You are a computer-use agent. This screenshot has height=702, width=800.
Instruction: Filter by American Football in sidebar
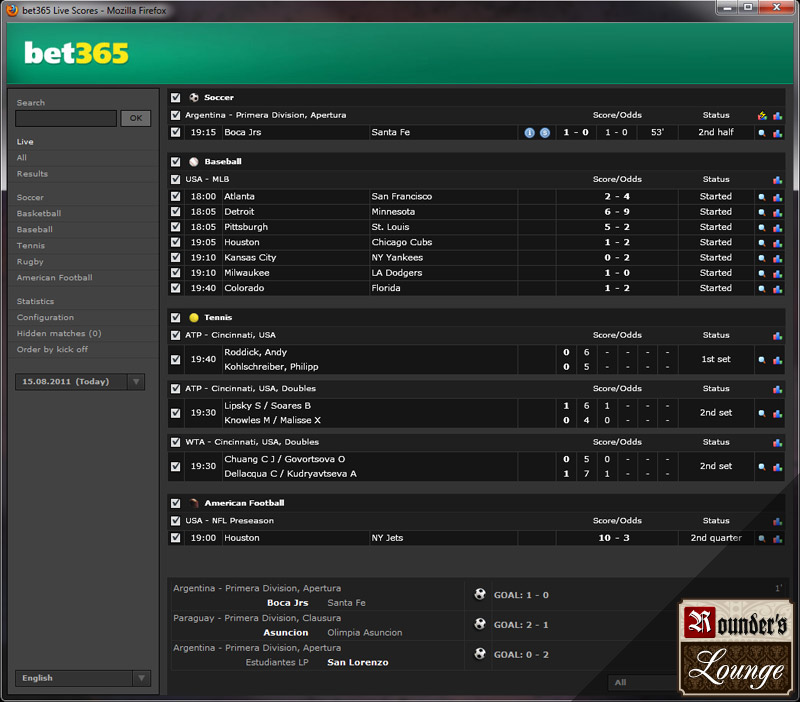(x=55, y=278)
